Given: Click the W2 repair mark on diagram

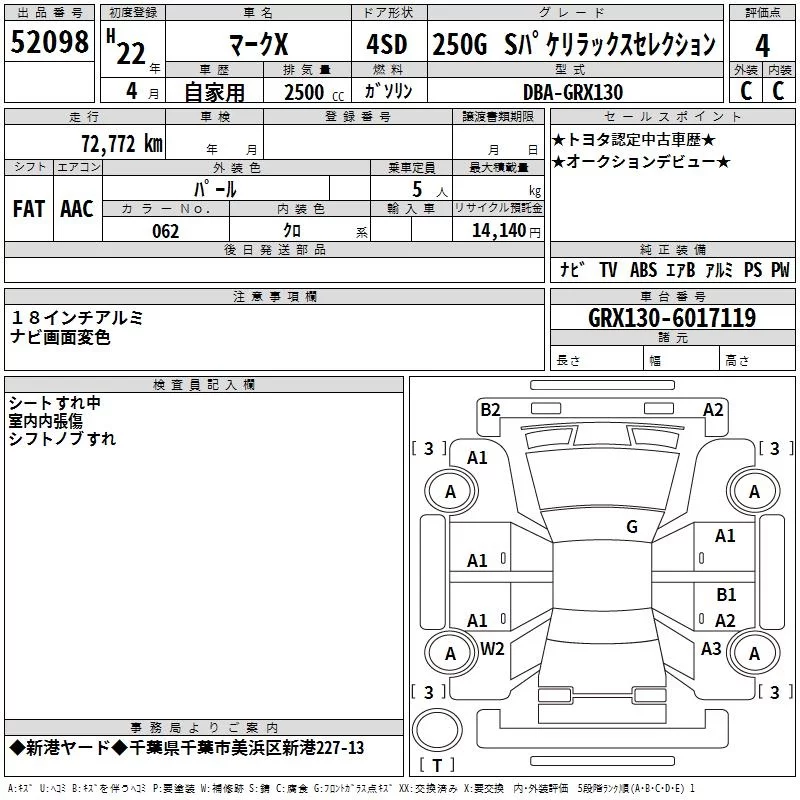Looking at the screenshot, I should tap(492, 649).
